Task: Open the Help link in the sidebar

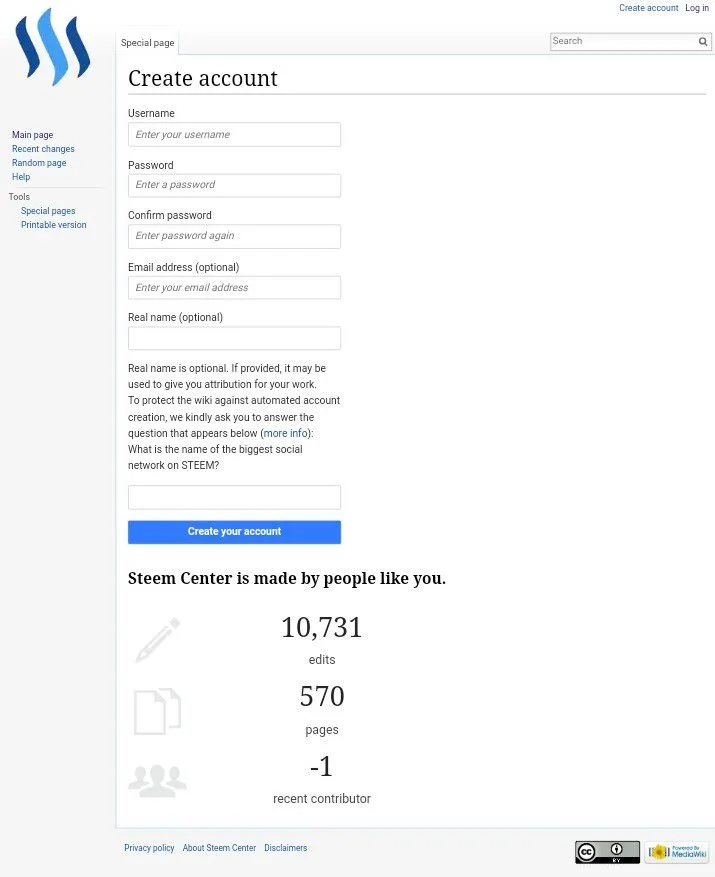Action: (x=21, y=177)
